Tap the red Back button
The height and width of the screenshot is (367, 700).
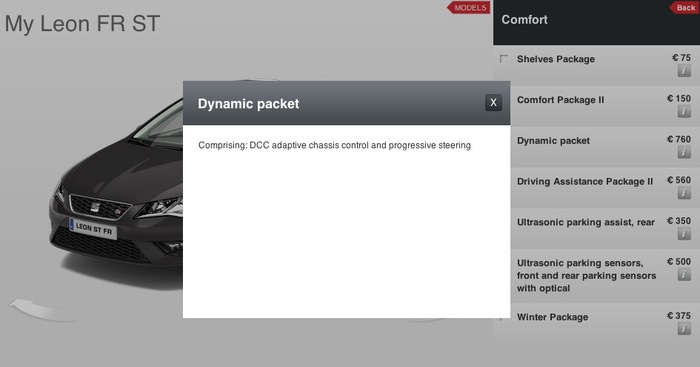click(684, 8)
